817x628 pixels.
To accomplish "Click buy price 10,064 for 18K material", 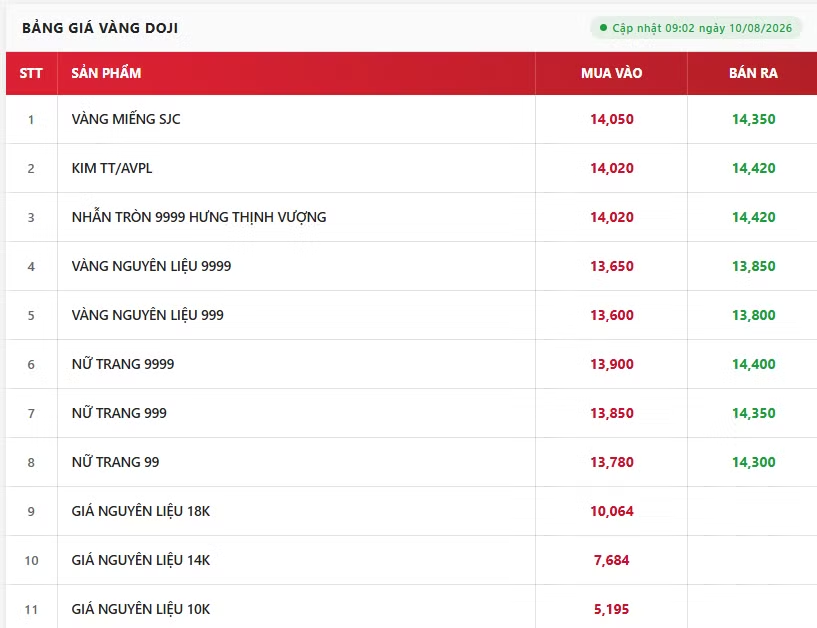I will pos(612,511).
